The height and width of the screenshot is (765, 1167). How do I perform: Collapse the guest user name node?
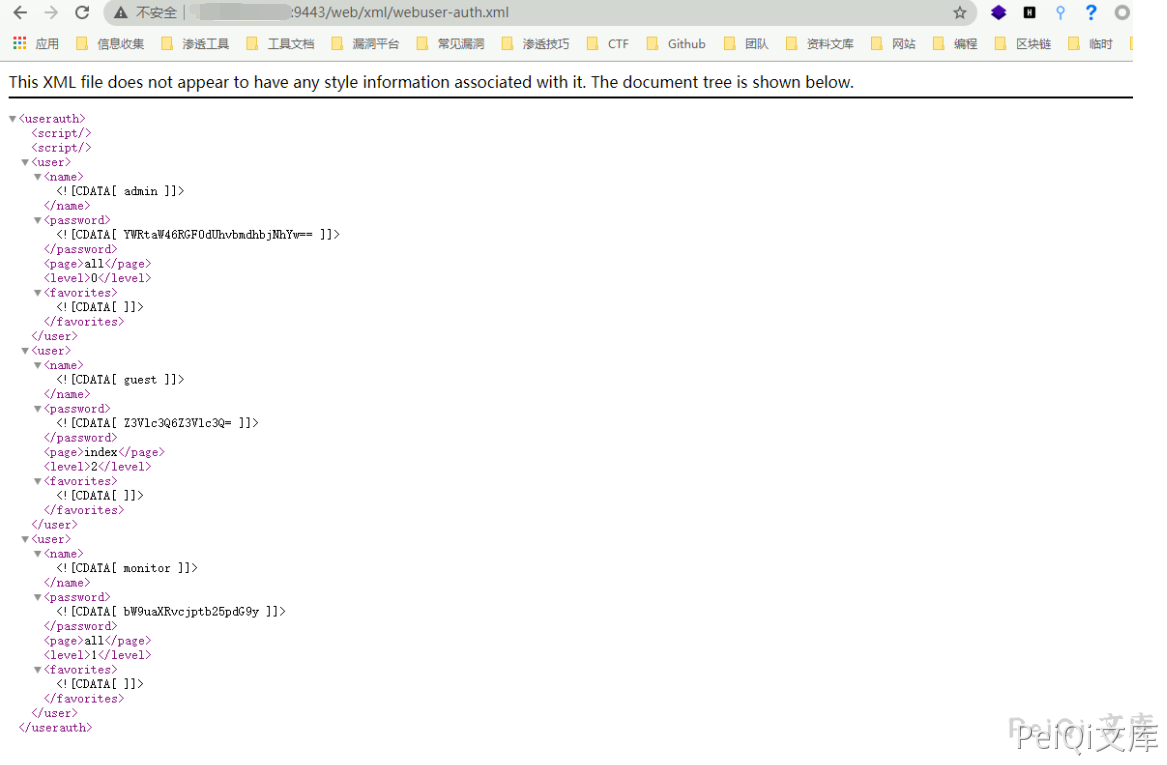38,365
